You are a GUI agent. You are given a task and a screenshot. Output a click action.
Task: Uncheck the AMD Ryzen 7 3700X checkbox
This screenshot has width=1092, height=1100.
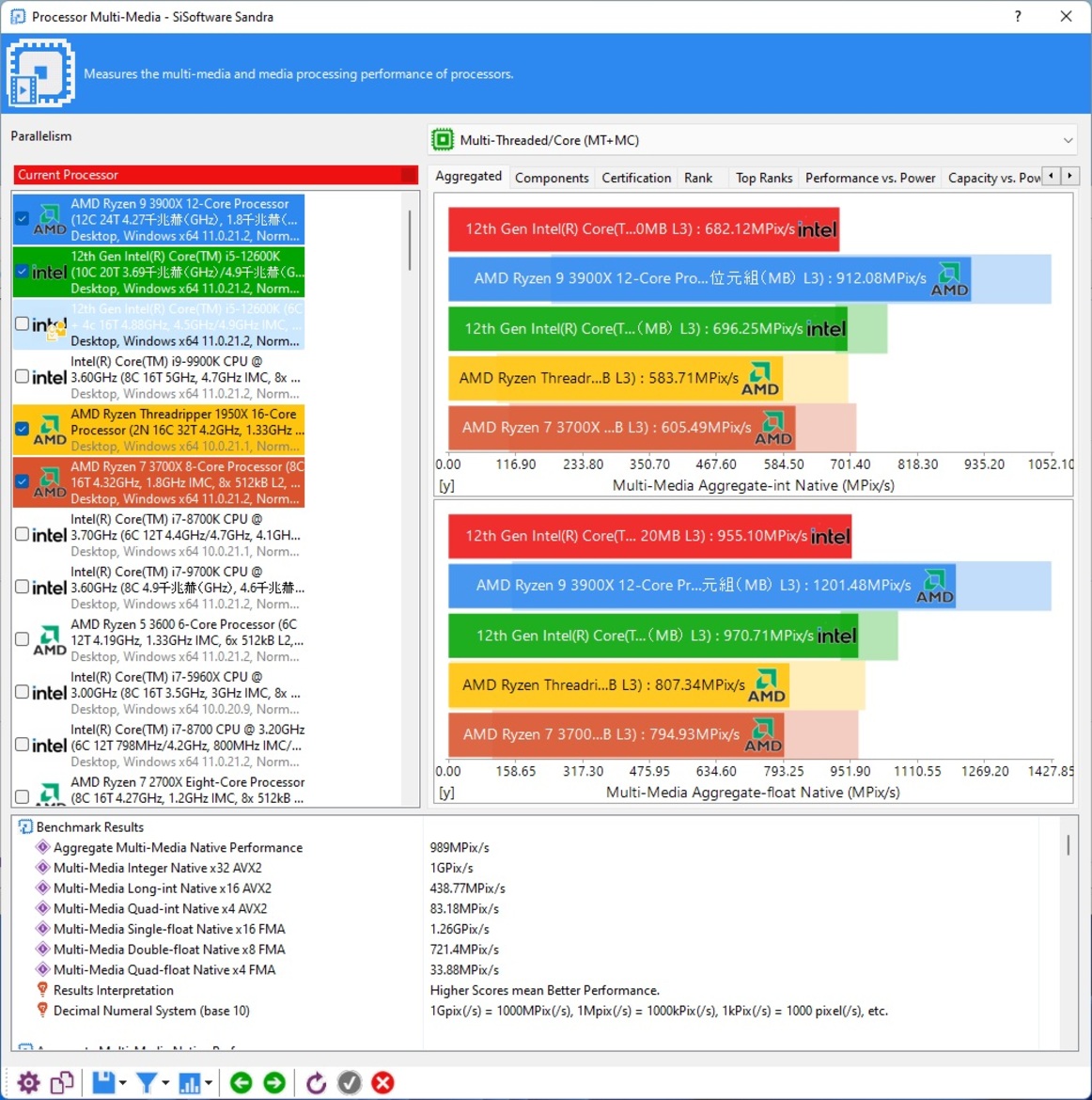pos(22,481)
